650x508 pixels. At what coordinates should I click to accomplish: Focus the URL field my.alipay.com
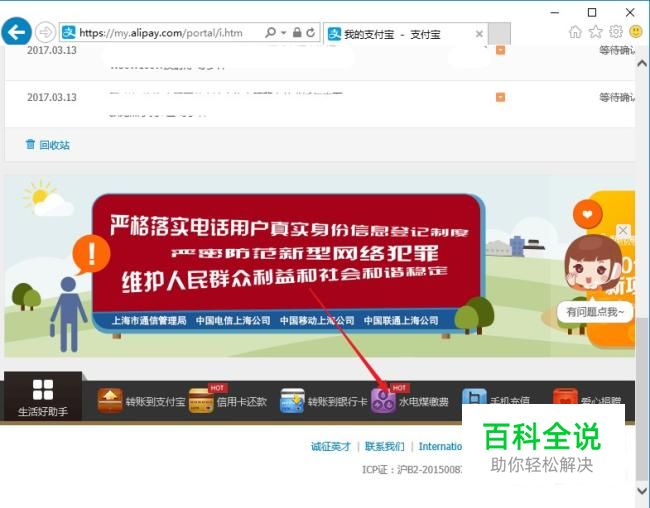click(x=161, y=33)
